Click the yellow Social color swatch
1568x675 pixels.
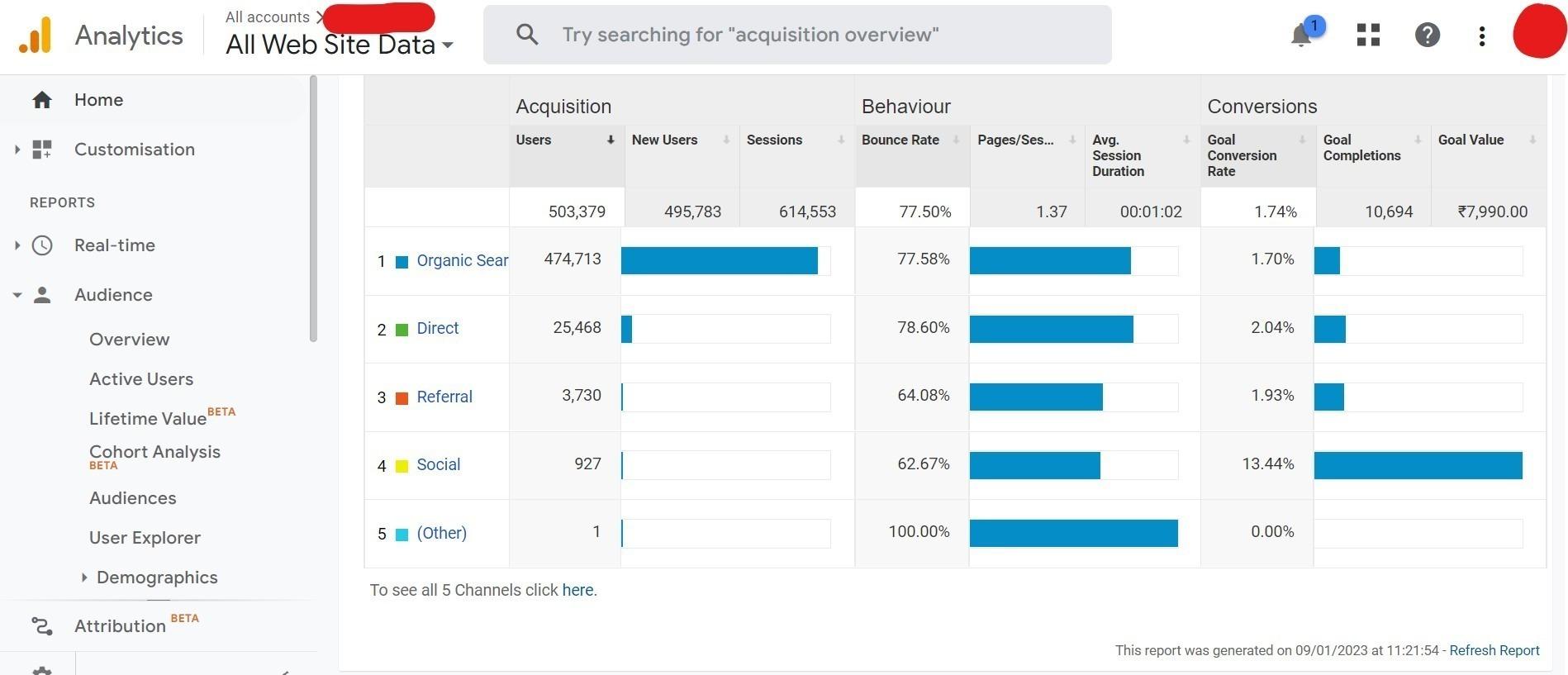402,466
